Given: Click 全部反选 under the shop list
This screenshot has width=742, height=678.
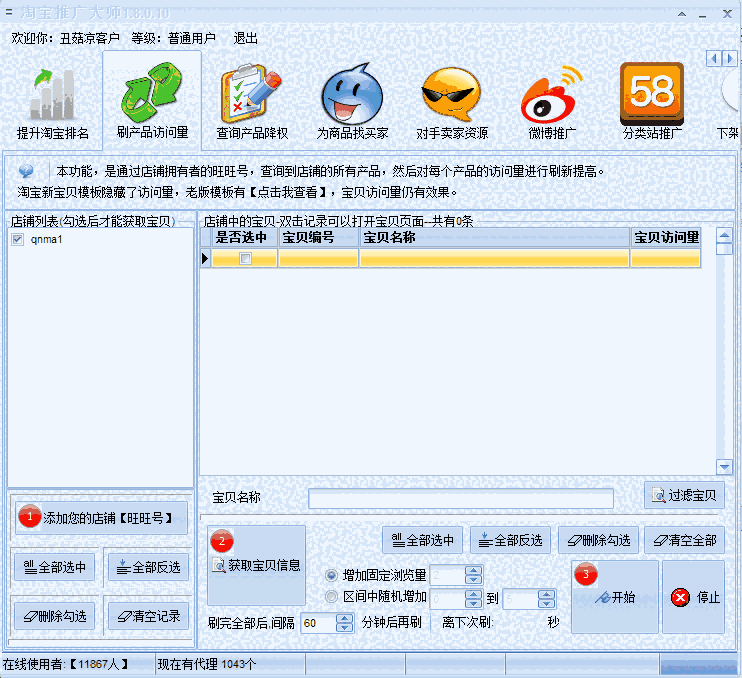Looking at the screenshot, I should [149, 567].
